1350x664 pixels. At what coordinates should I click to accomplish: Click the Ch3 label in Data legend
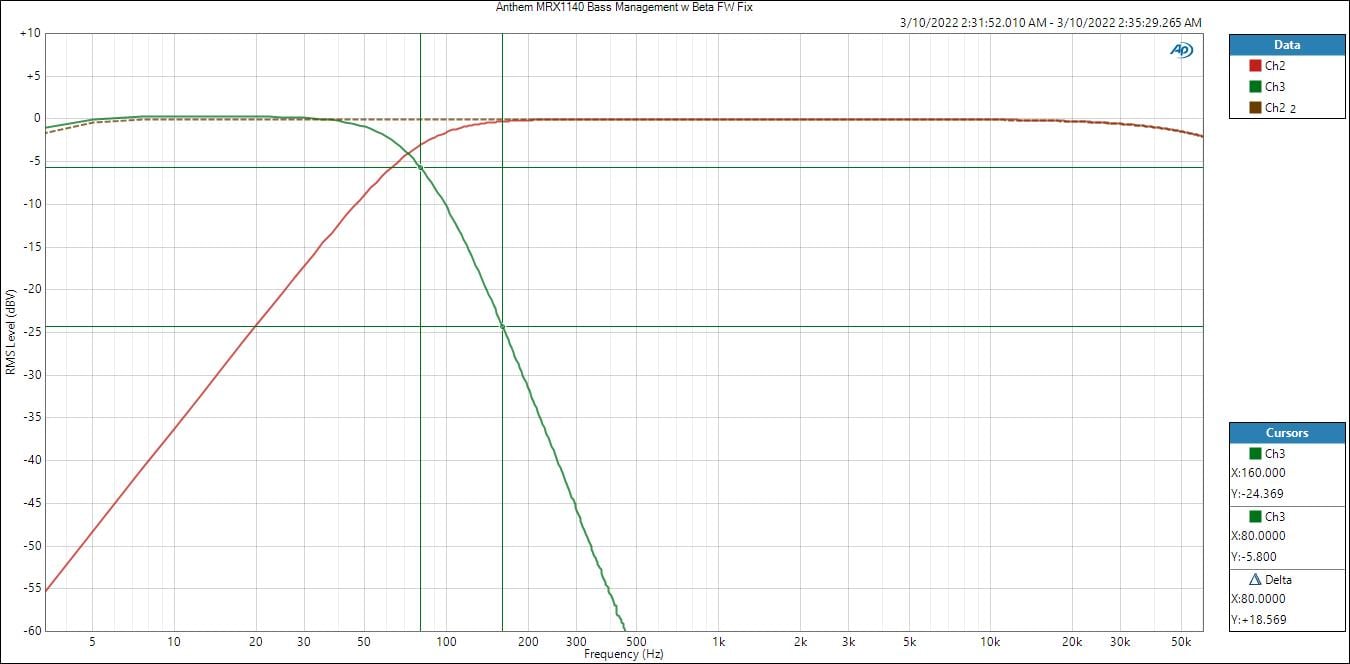(x=1274, y=87)
